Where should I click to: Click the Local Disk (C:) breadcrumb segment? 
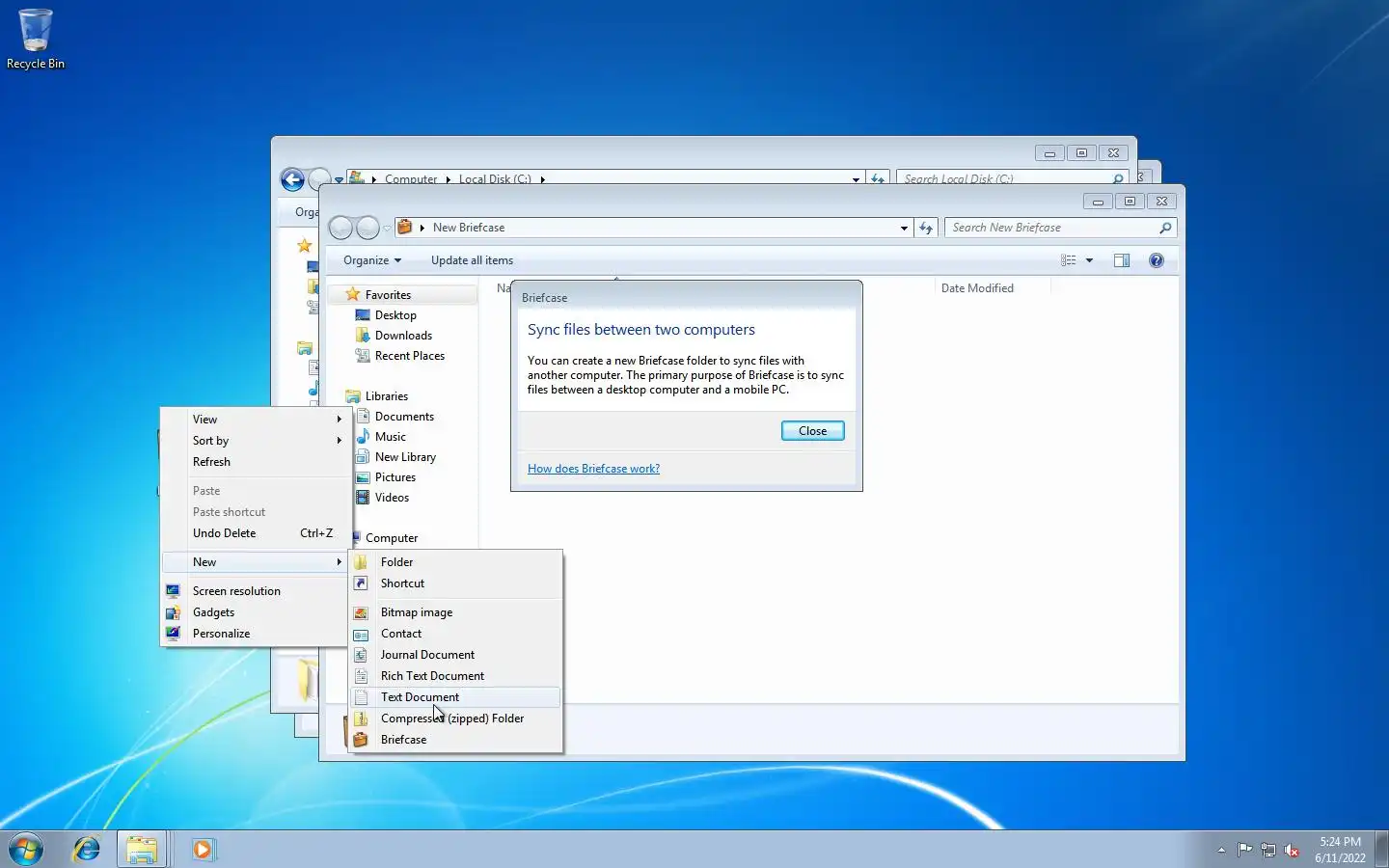pos(495,178)
